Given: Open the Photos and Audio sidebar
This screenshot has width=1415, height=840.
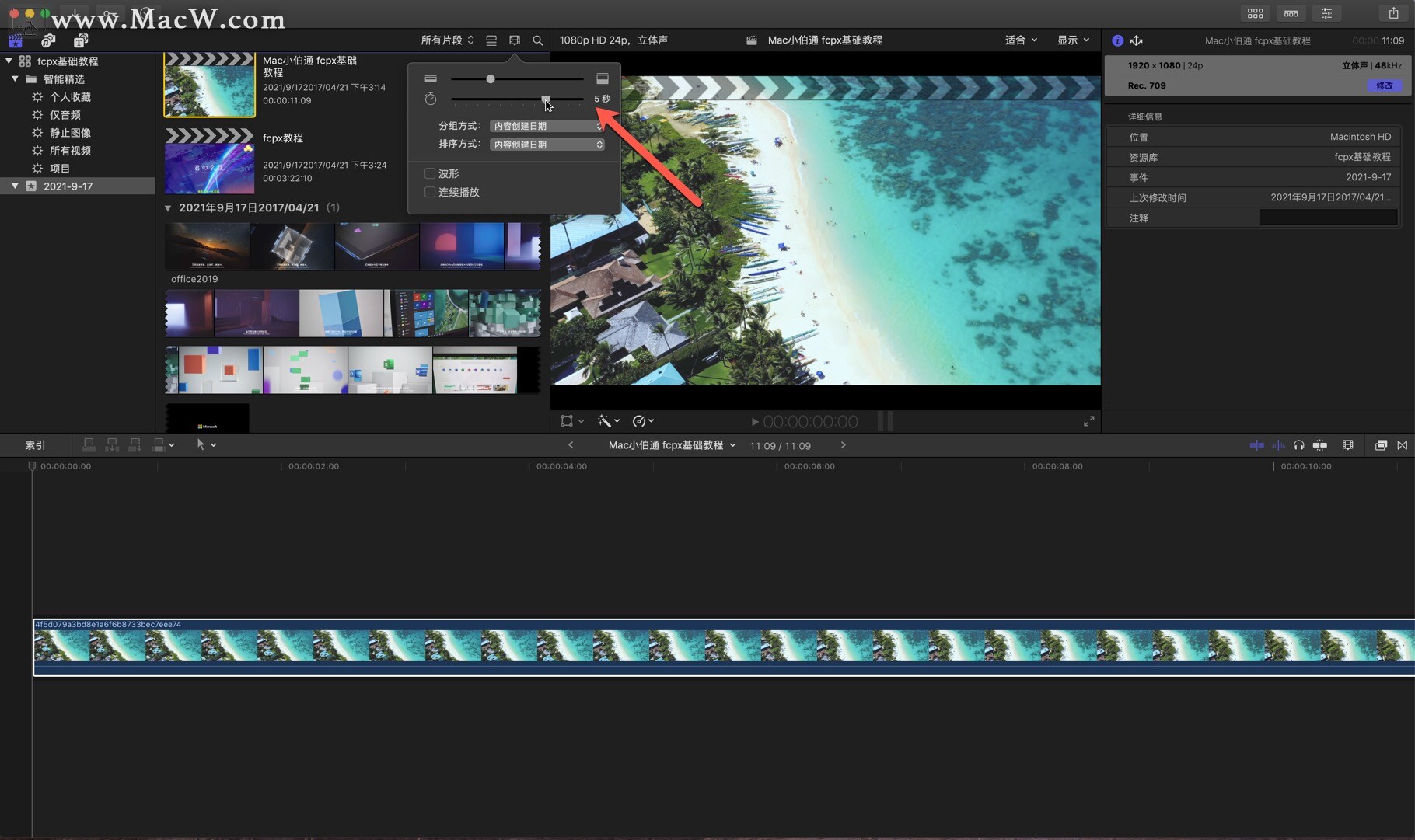Looking at the screenshot, I should pos(48,40).
